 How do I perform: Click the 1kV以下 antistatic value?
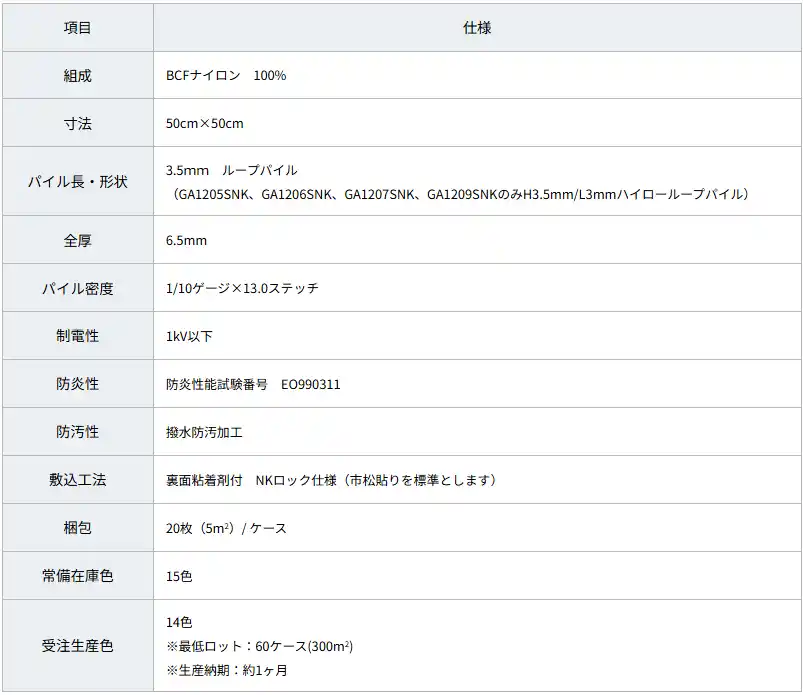point(189,336)
